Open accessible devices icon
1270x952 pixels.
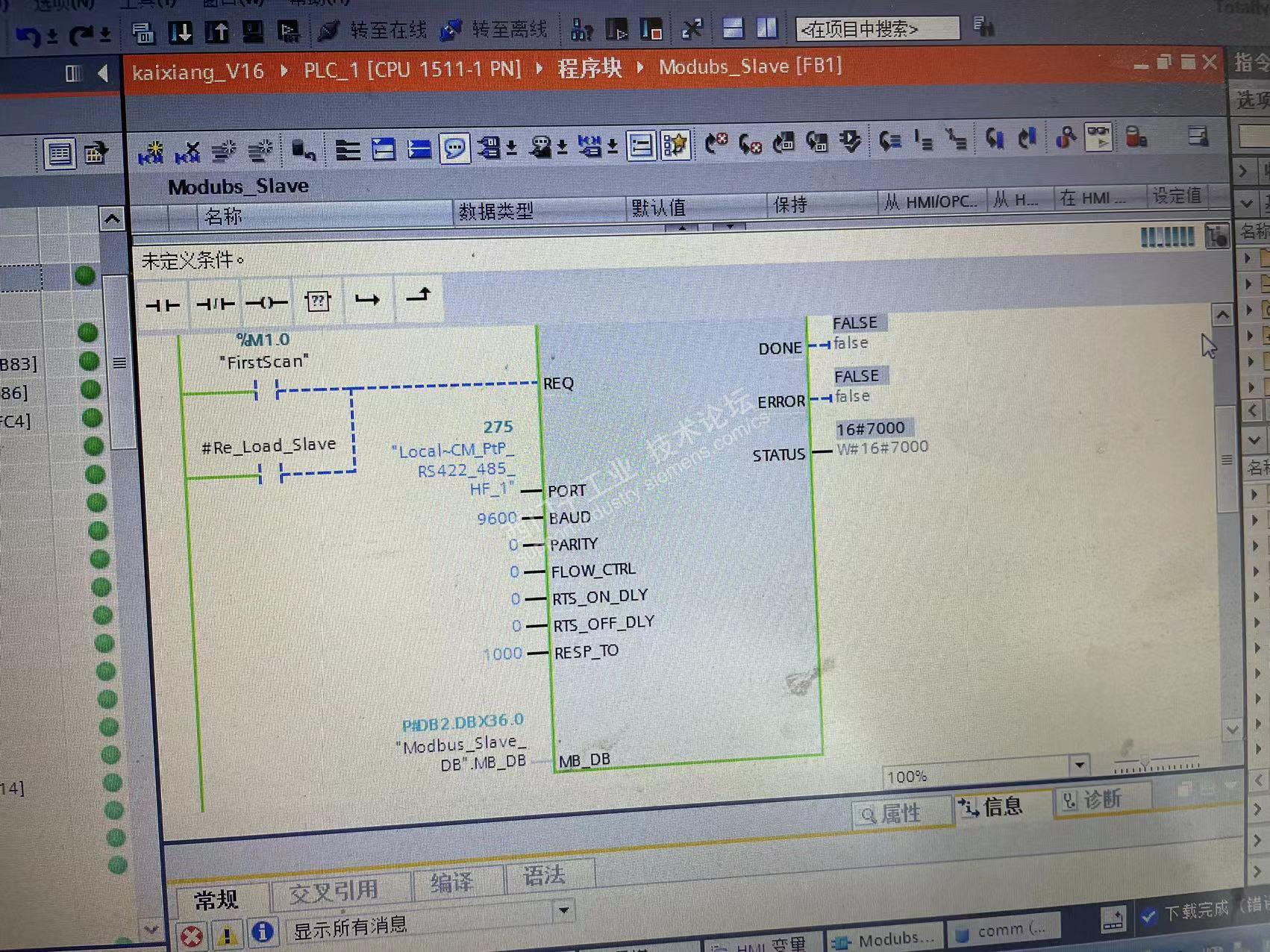[581, 30]
